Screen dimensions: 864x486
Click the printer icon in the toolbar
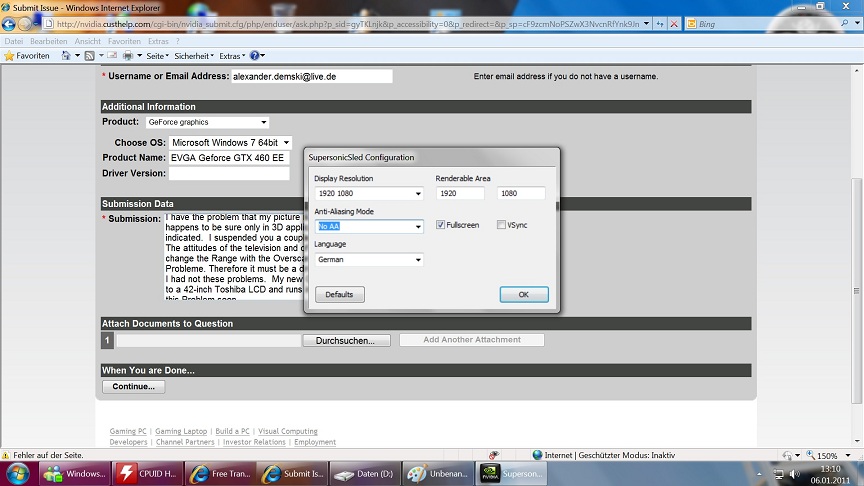coord(128,56)
